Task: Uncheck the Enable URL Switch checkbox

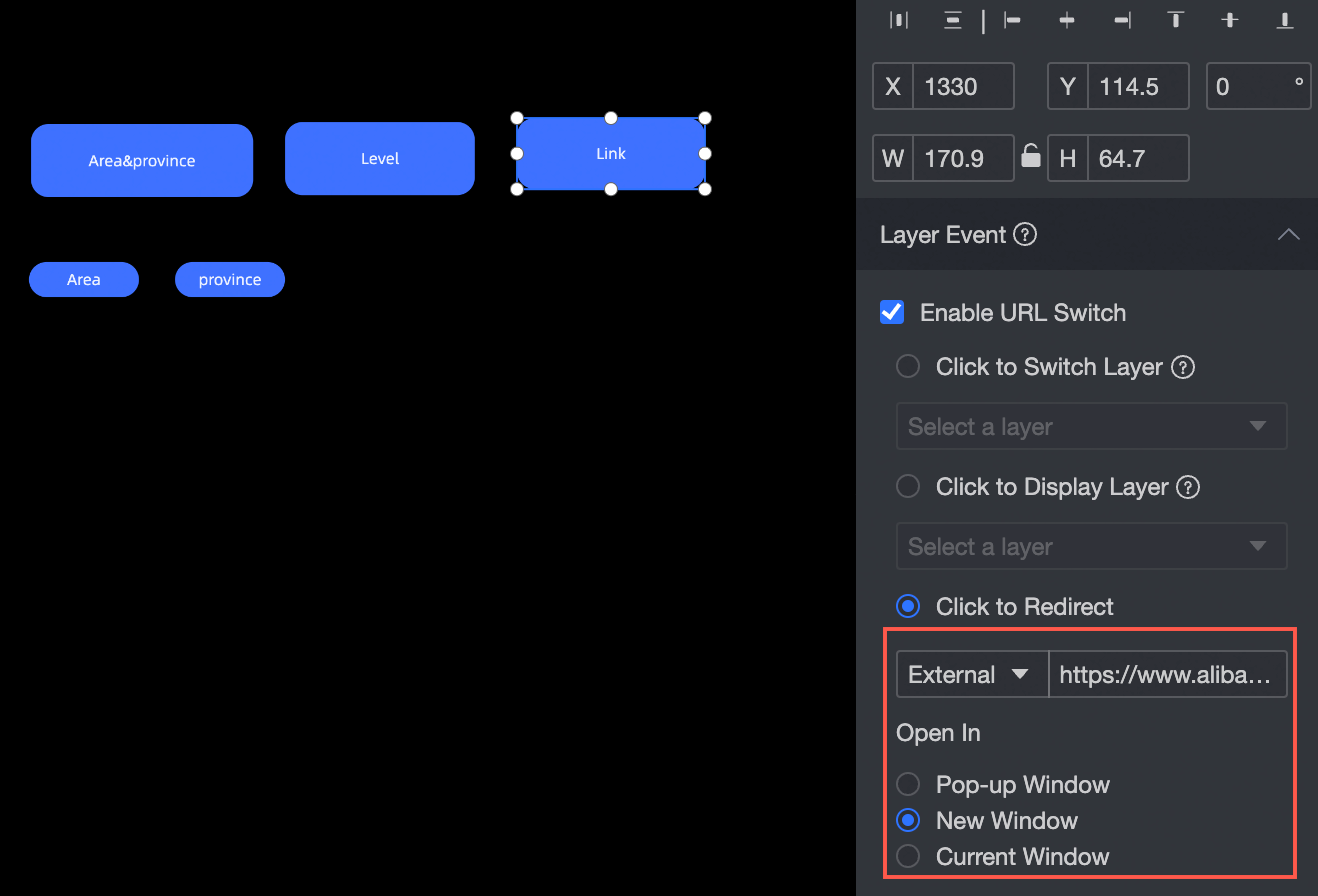Action: point(892,312)
